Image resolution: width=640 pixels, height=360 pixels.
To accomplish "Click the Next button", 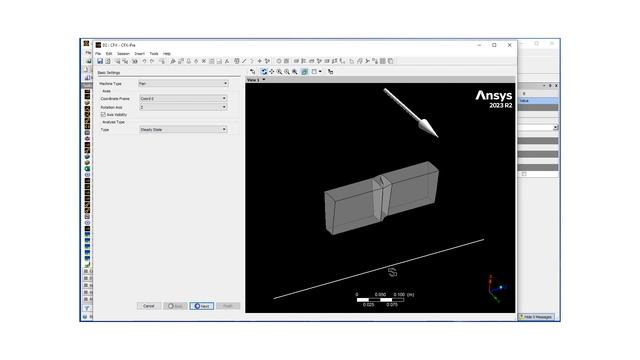I will (x=202, y=306).
